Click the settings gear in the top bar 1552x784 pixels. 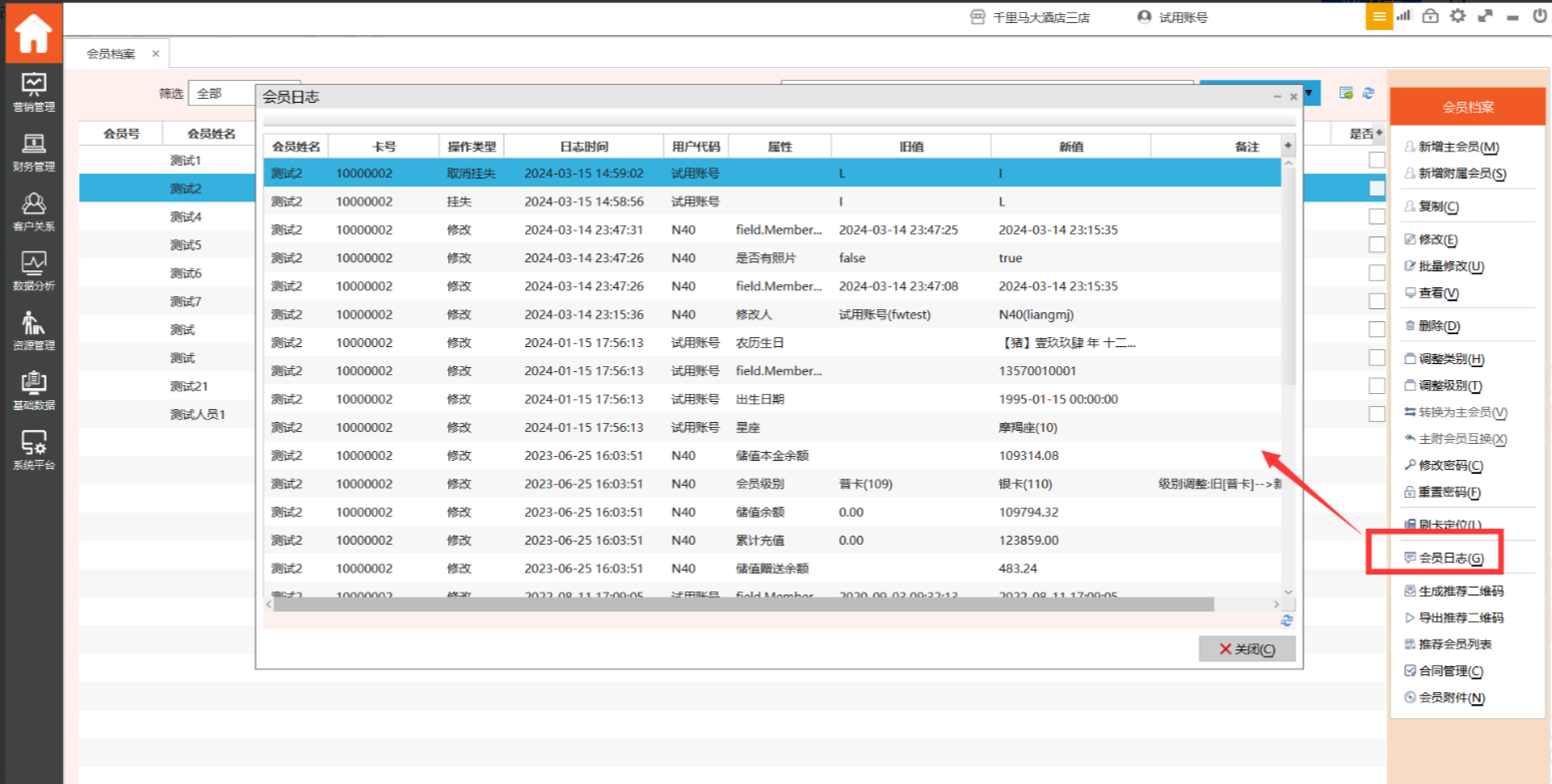[1458, 16]
